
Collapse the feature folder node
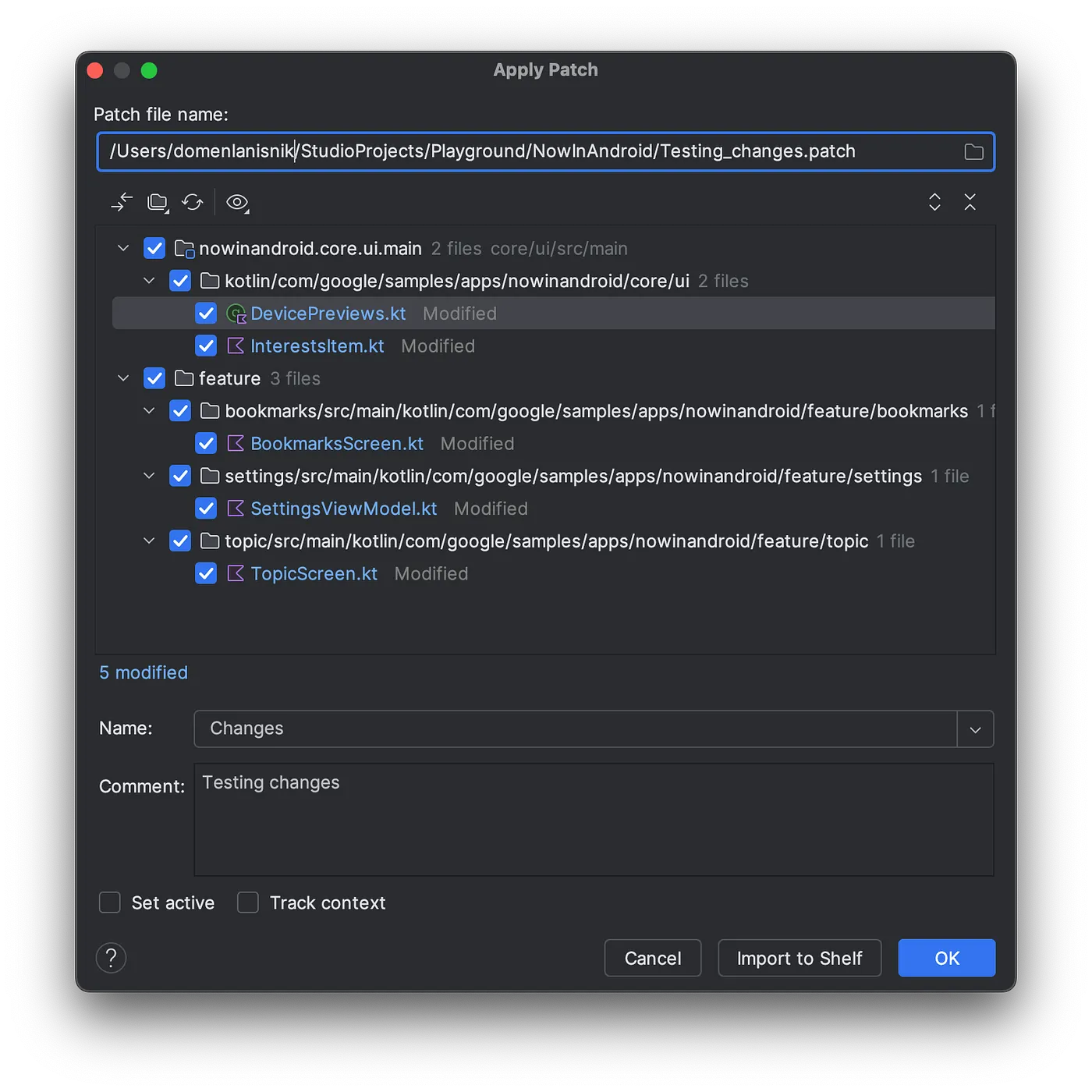(123, 378)
